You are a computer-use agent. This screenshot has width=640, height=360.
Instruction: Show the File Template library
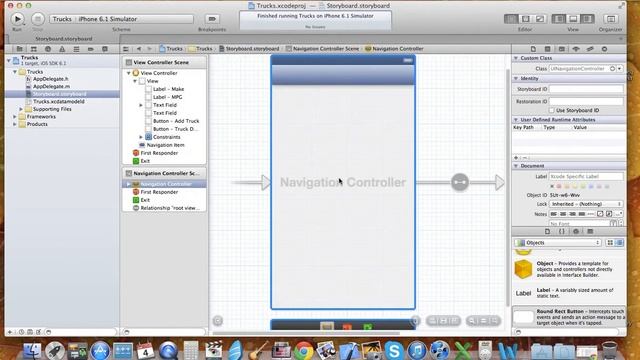[x=547, y=231]
